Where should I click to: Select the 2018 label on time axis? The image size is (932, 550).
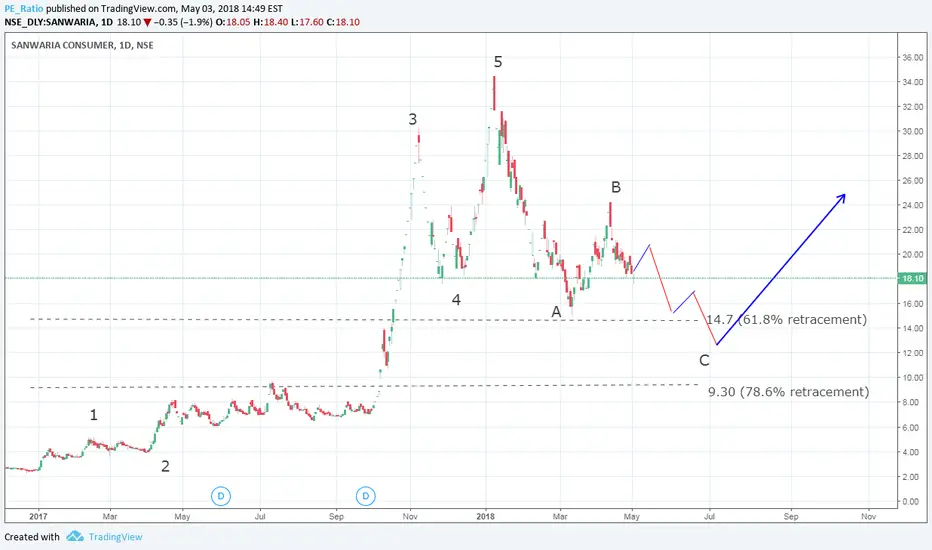coord(486,516)
